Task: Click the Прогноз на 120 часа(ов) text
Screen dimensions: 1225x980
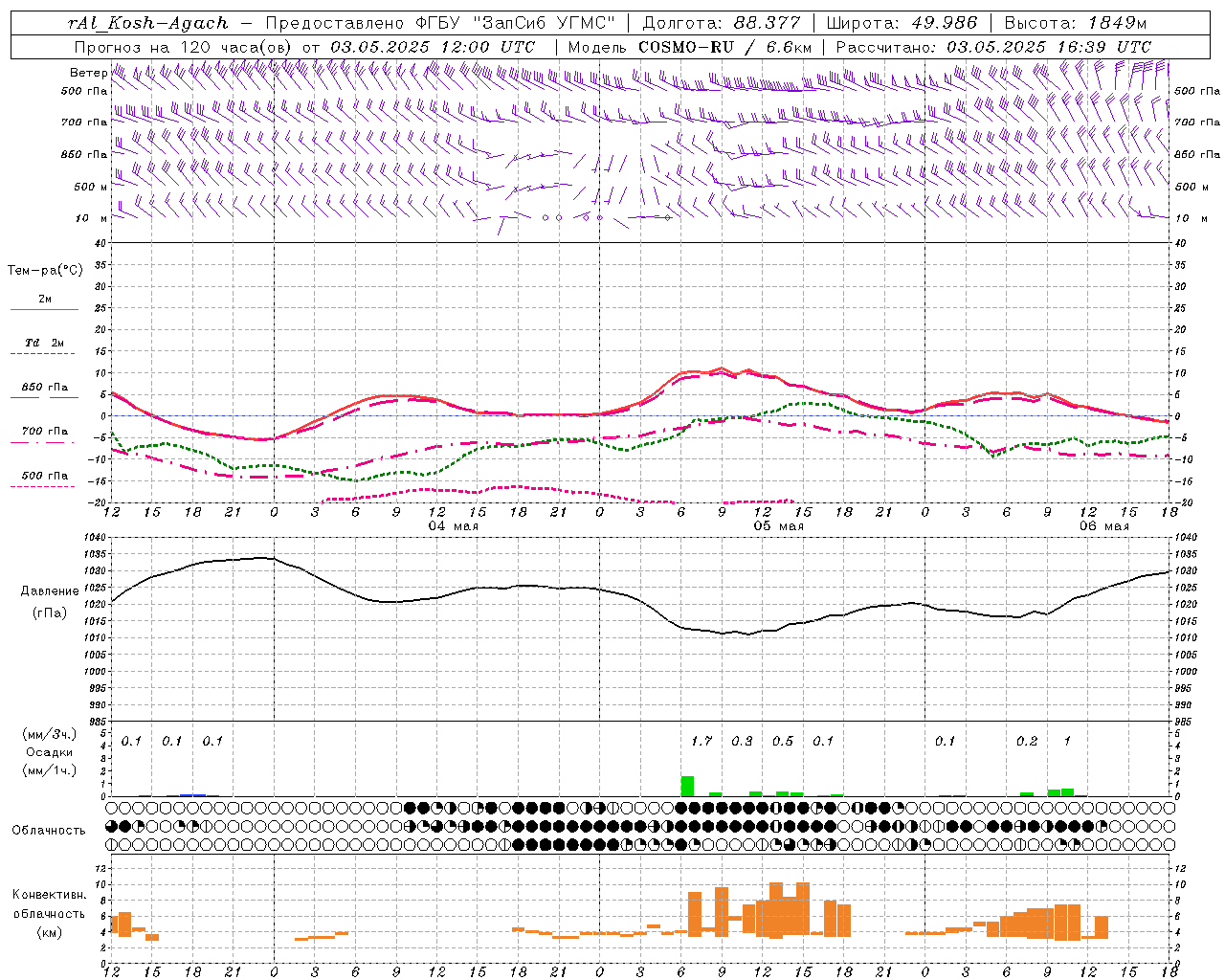Action: click(184, 46)
